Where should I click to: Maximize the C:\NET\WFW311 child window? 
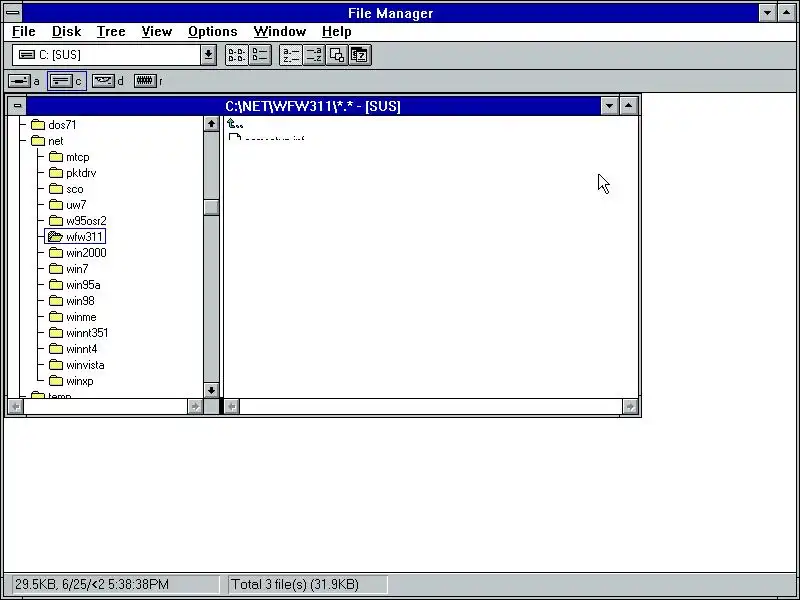tap(629, 106)
